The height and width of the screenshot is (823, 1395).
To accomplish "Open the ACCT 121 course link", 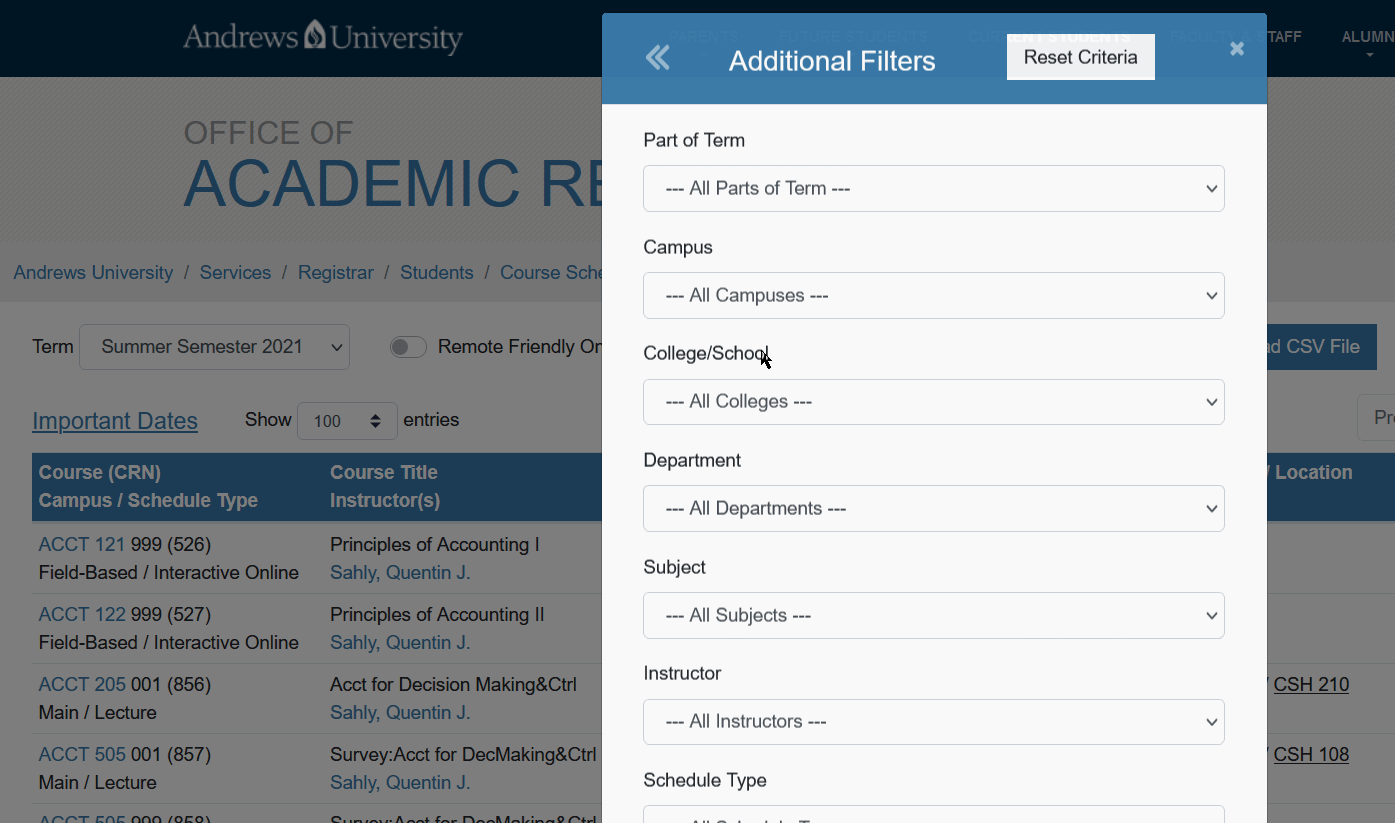I will point(82,545).
